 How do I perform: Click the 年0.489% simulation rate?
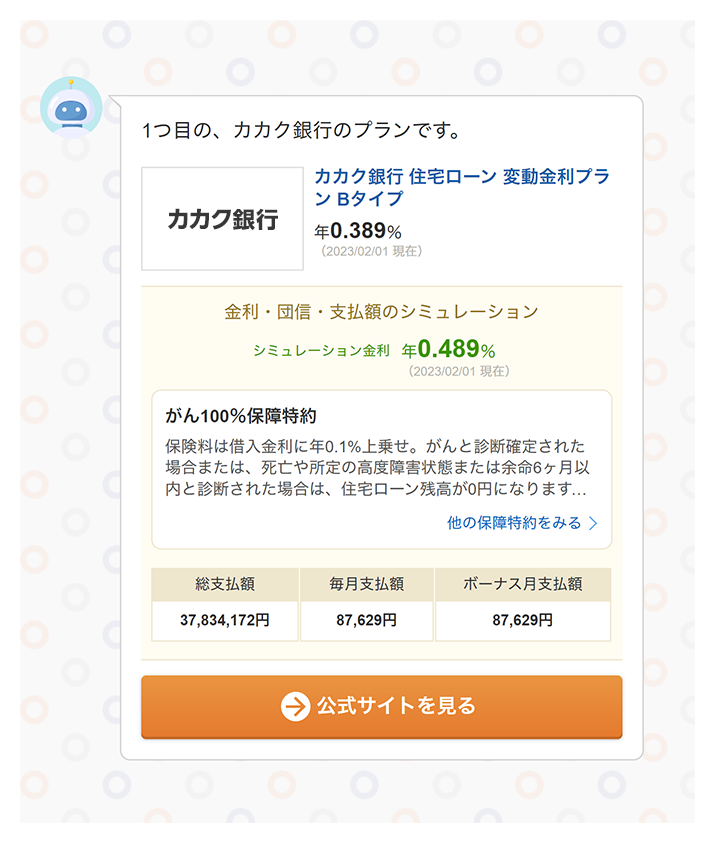pyautogui.click(x=448, y=349)
